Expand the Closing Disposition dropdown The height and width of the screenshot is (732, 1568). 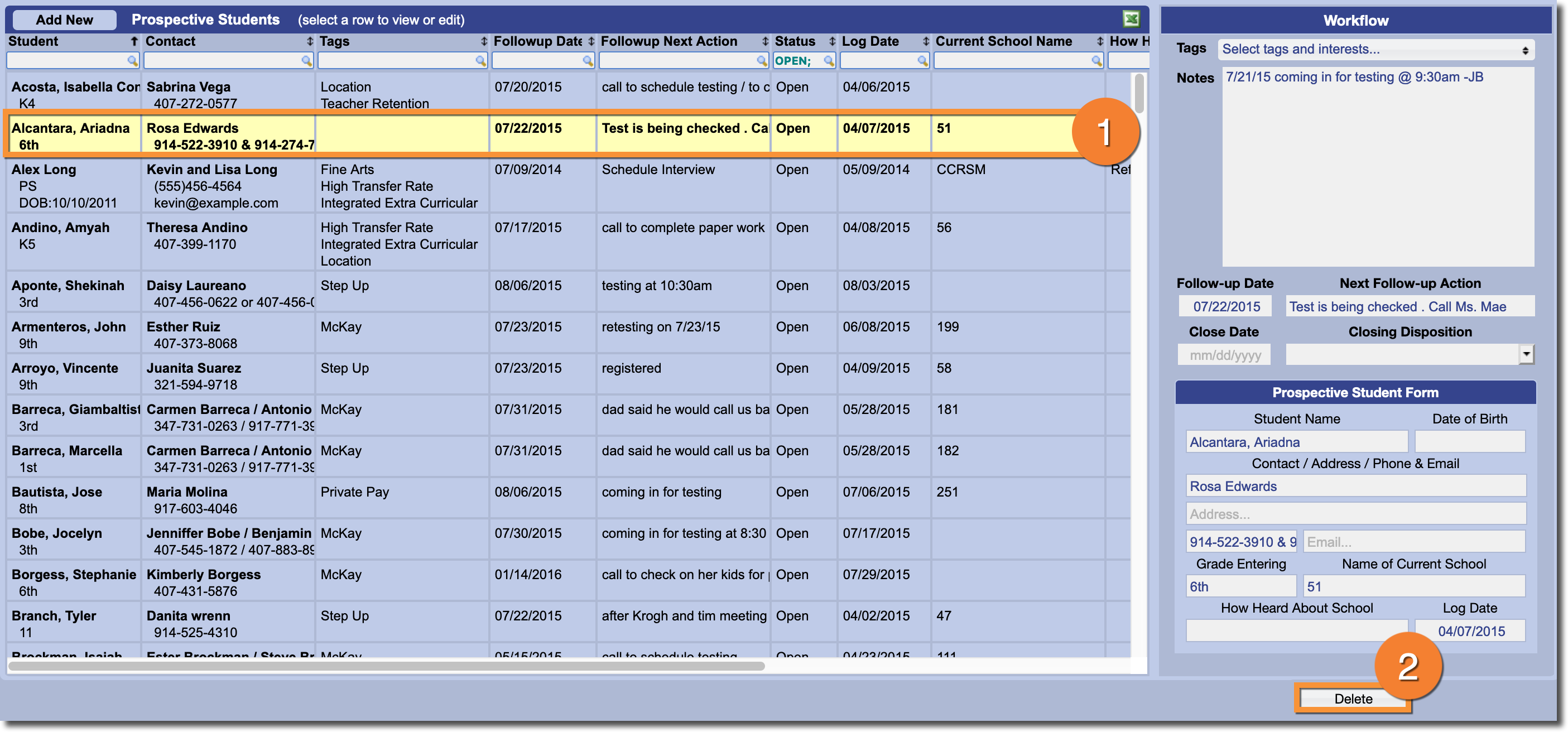coord(1526,354)
